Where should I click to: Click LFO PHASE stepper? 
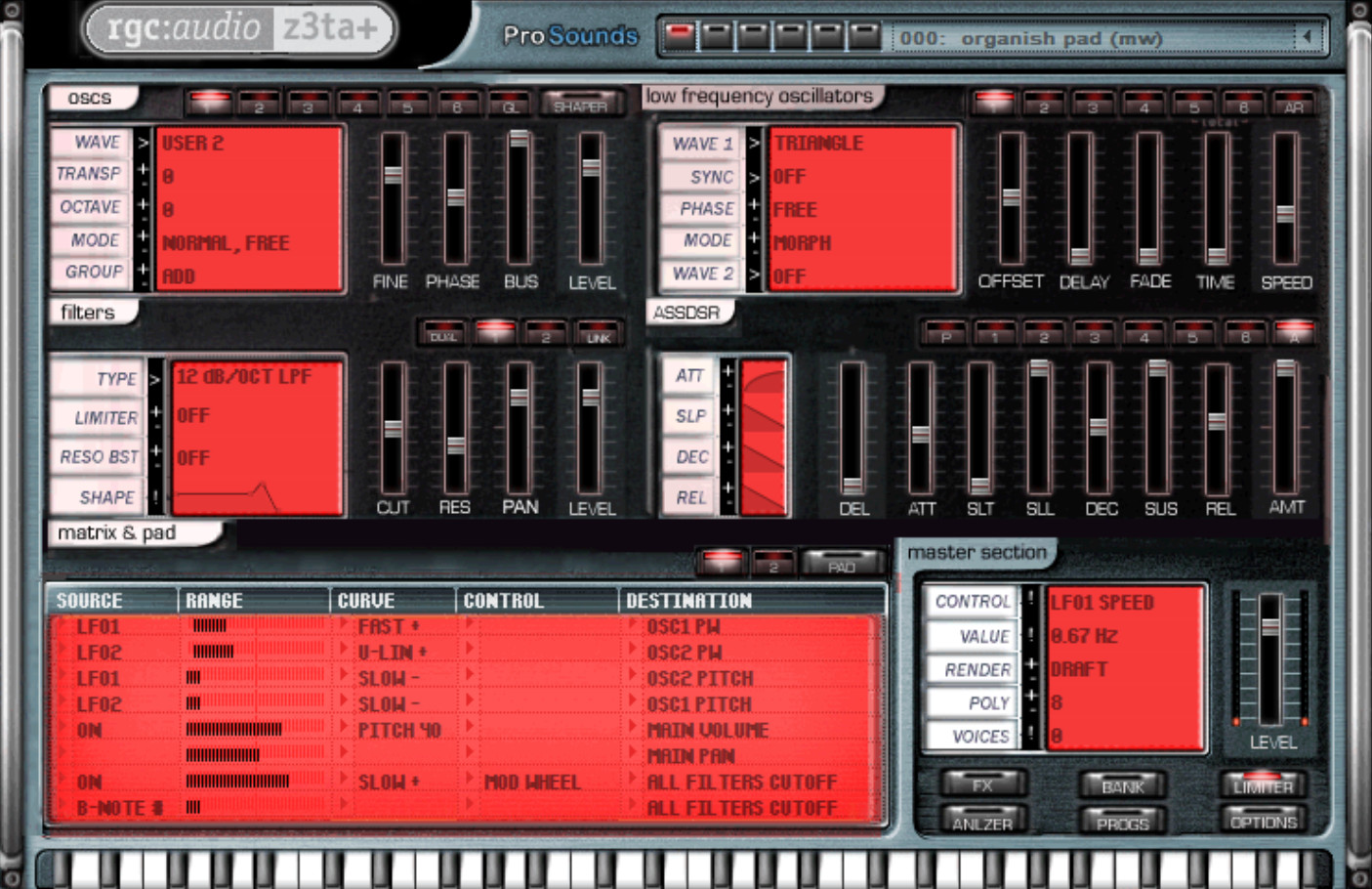tap(754, 209)
